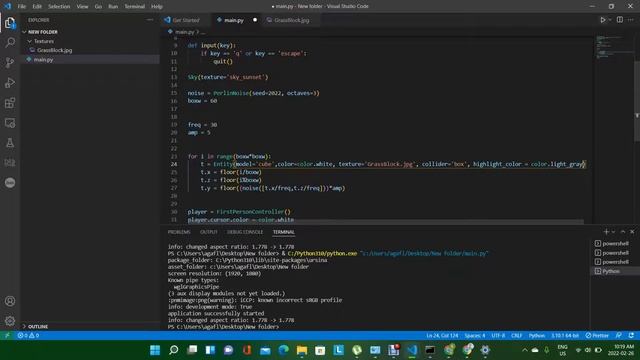640x360 pixels.
Task: Open the remote window status bar button
Action: point(7,336)
